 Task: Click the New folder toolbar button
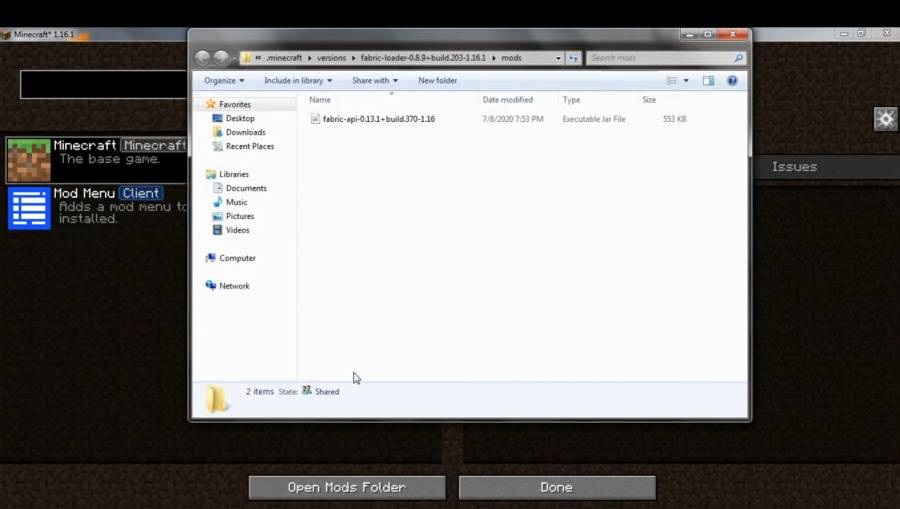437,80
